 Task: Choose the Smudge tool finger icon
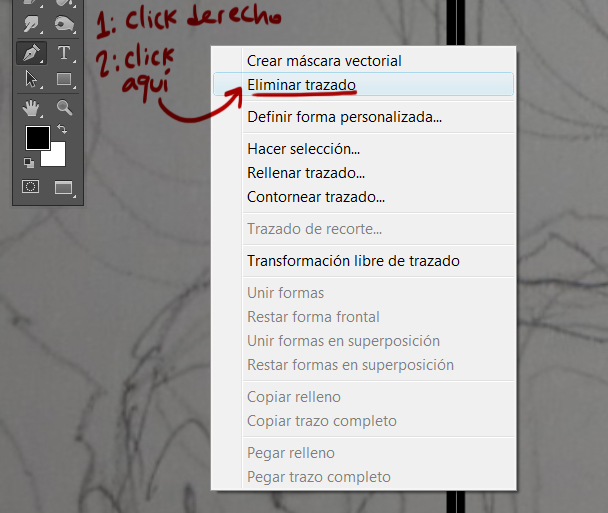pos(31,24)
